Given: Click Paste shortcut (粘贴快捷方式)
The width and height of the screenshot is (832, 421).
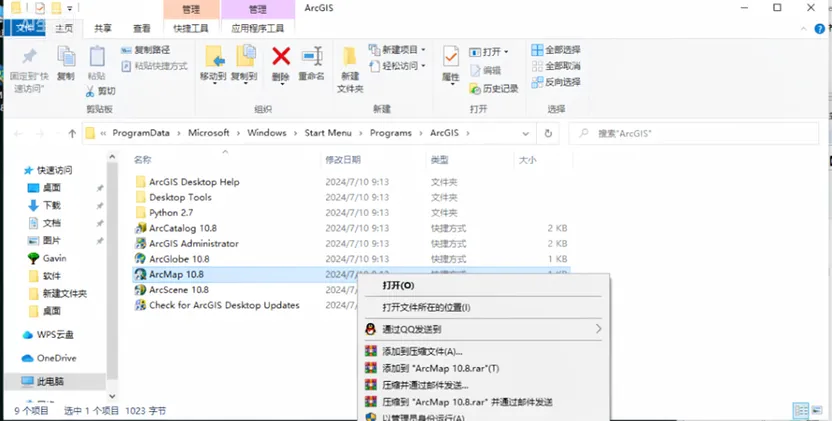Looking at the screenshot, I should click(x=154, y=66).
